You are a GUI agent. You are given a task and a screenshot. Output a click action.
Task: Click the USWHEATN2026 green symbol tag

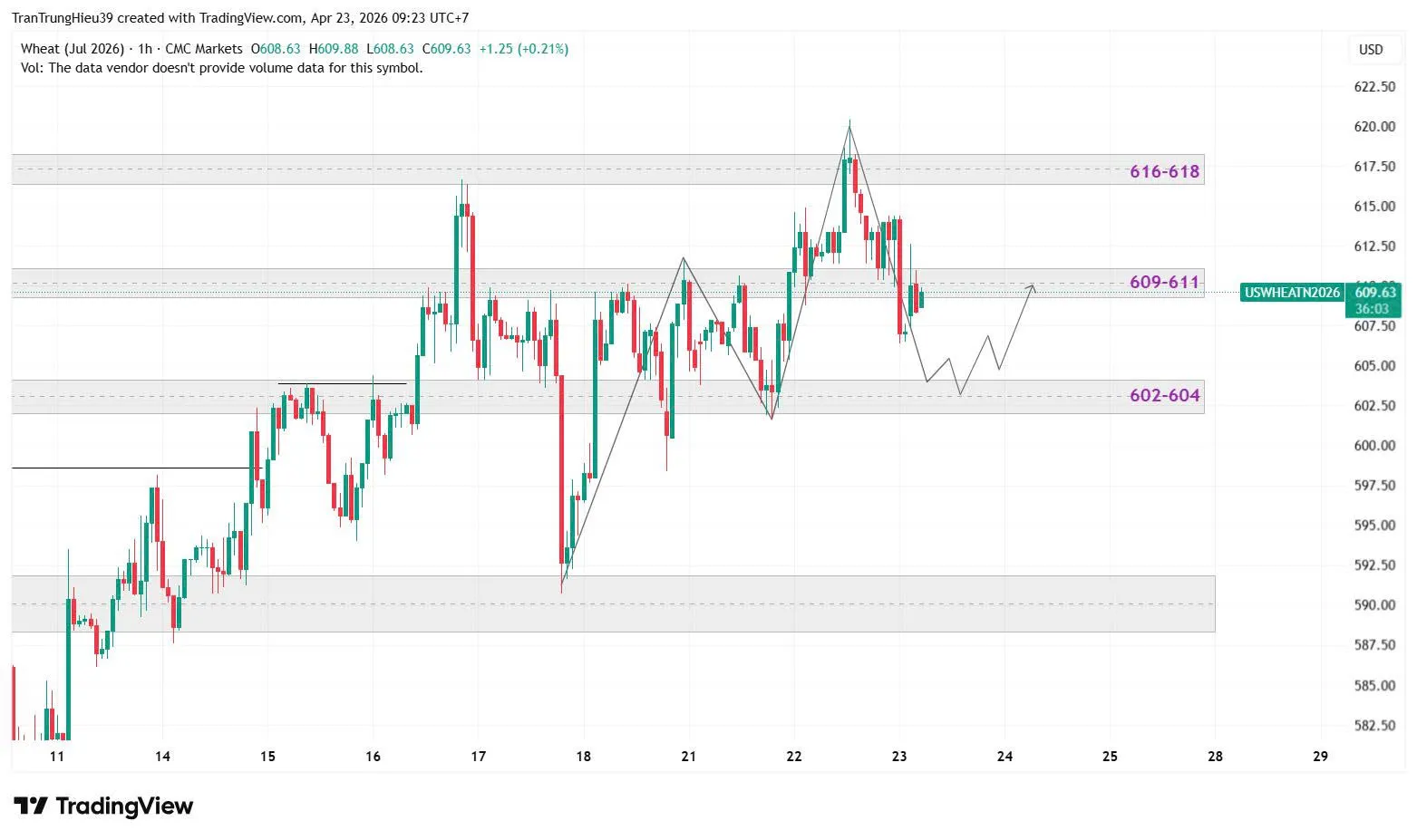pyautogui.click(x=1292, y=293)
